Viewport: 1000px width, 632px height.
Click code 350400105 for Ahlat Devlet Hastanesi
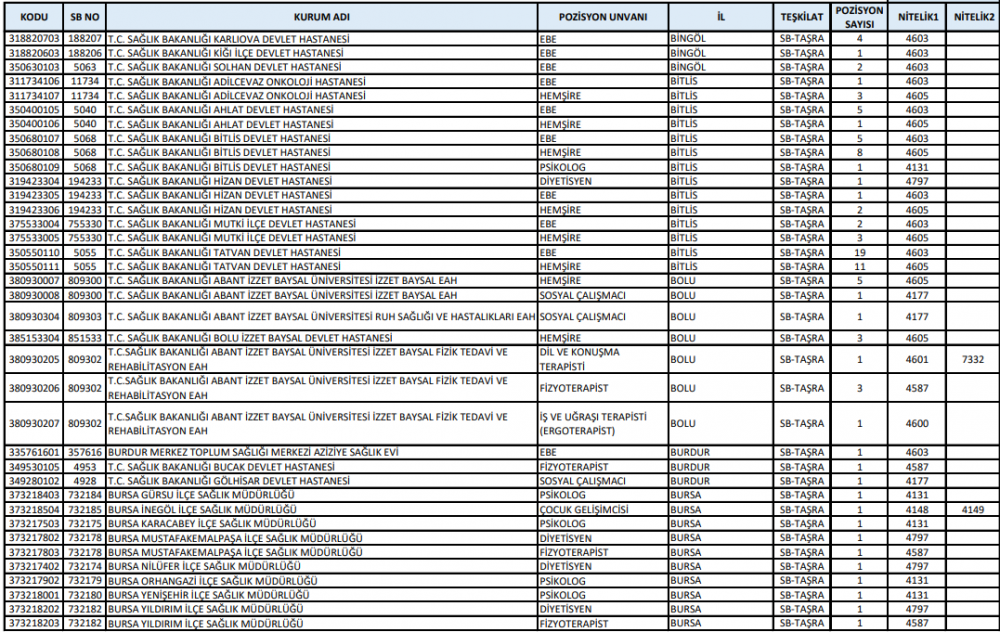[x=34, y=110]
